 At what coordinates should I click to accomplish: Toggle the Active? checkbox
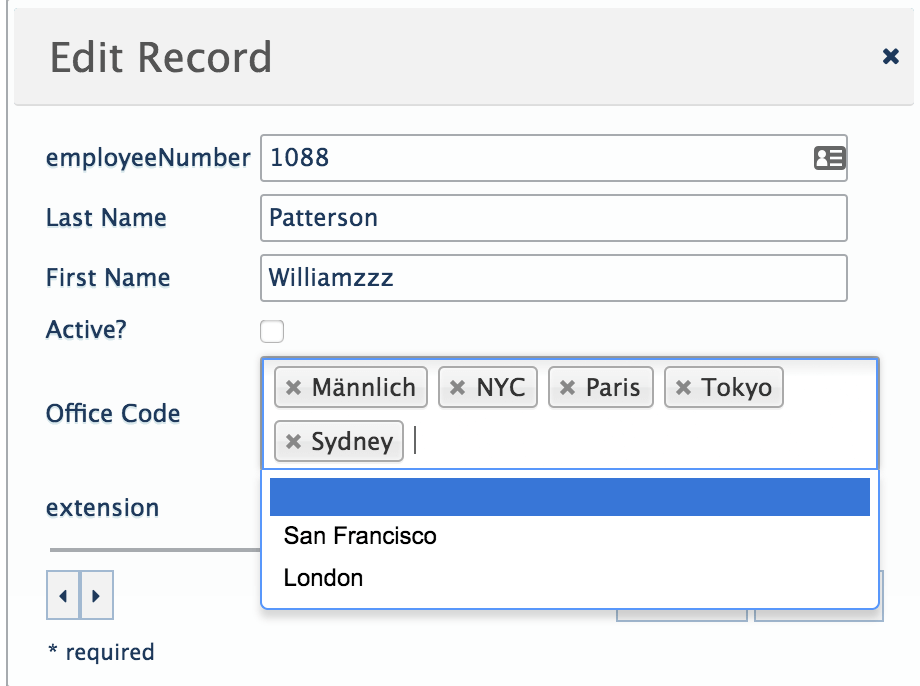pos(271,331)
